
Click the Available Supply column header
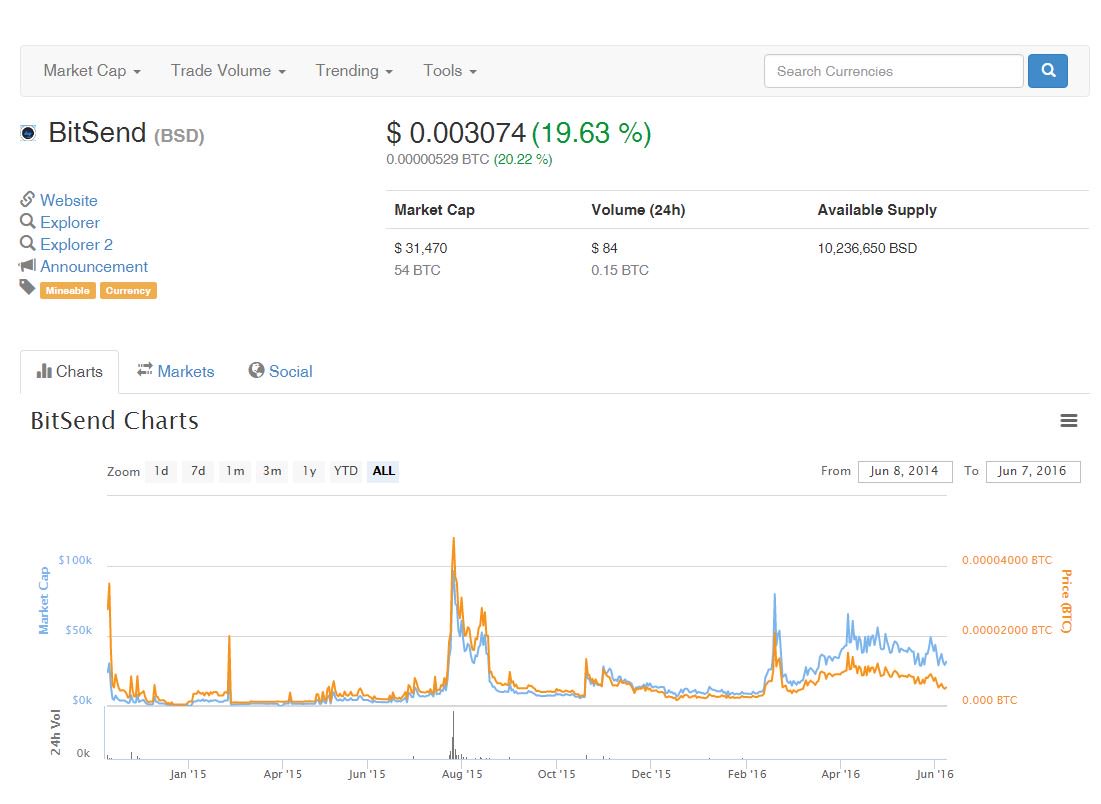877,210
